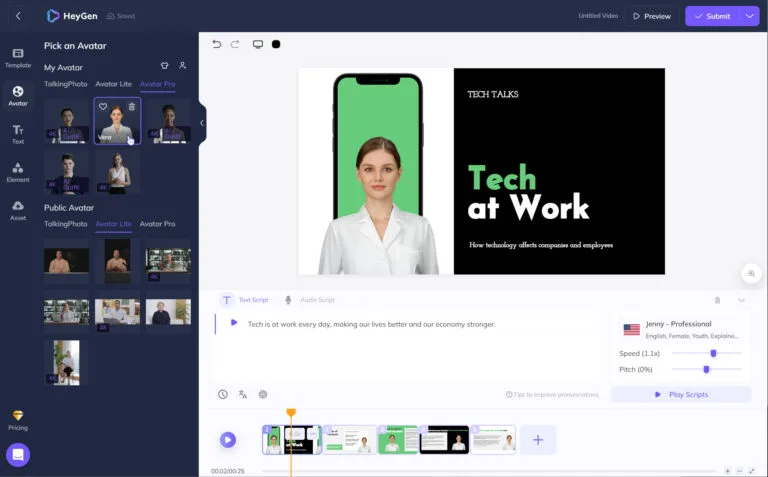
Task: Select the Vera avatar thumbnail
Action: (x=117, y=121)
